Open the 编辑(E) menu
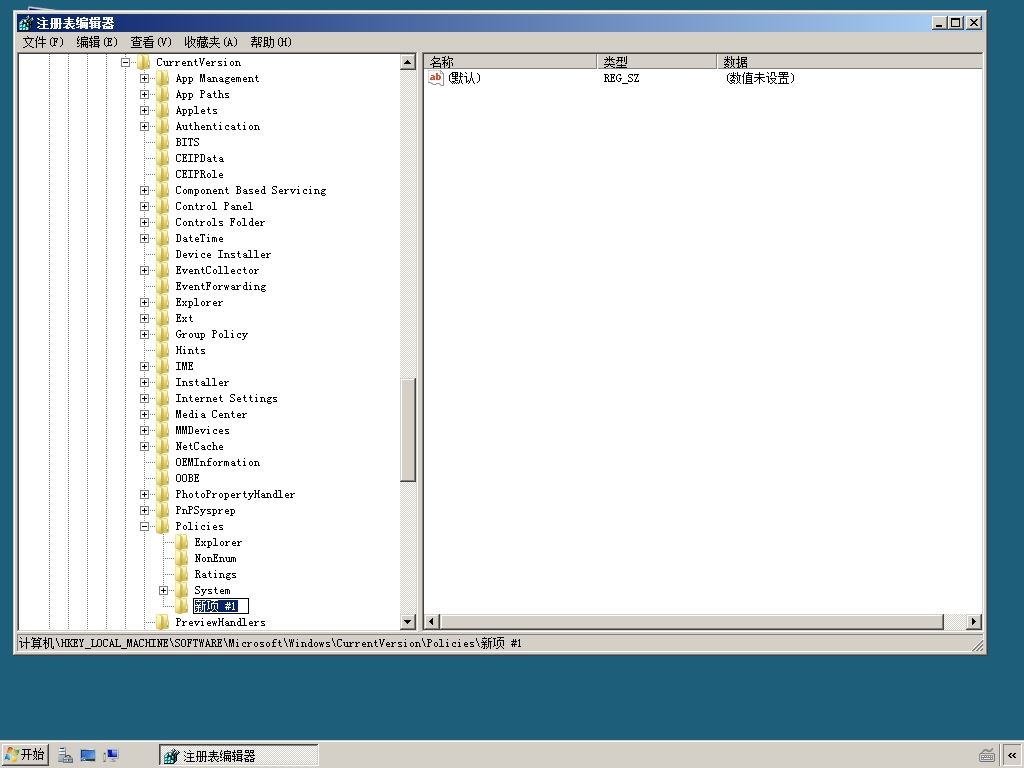Image resolution: width=1024 pixels, height=768 pixels. coord(97,42)
